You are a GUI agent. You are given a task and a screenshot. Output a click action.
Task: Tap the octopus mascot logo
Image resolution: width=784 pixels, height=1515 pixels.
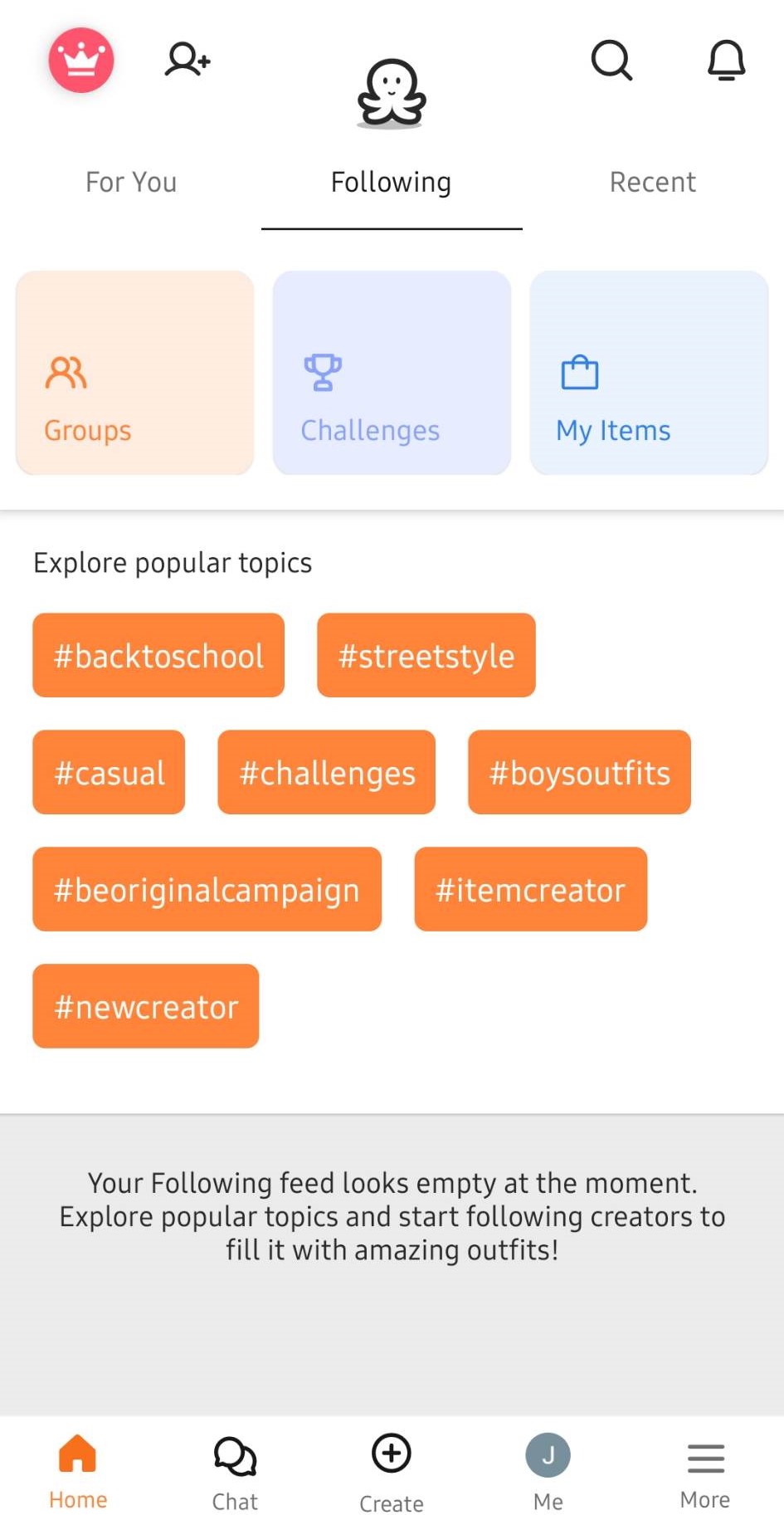(392, 94)
